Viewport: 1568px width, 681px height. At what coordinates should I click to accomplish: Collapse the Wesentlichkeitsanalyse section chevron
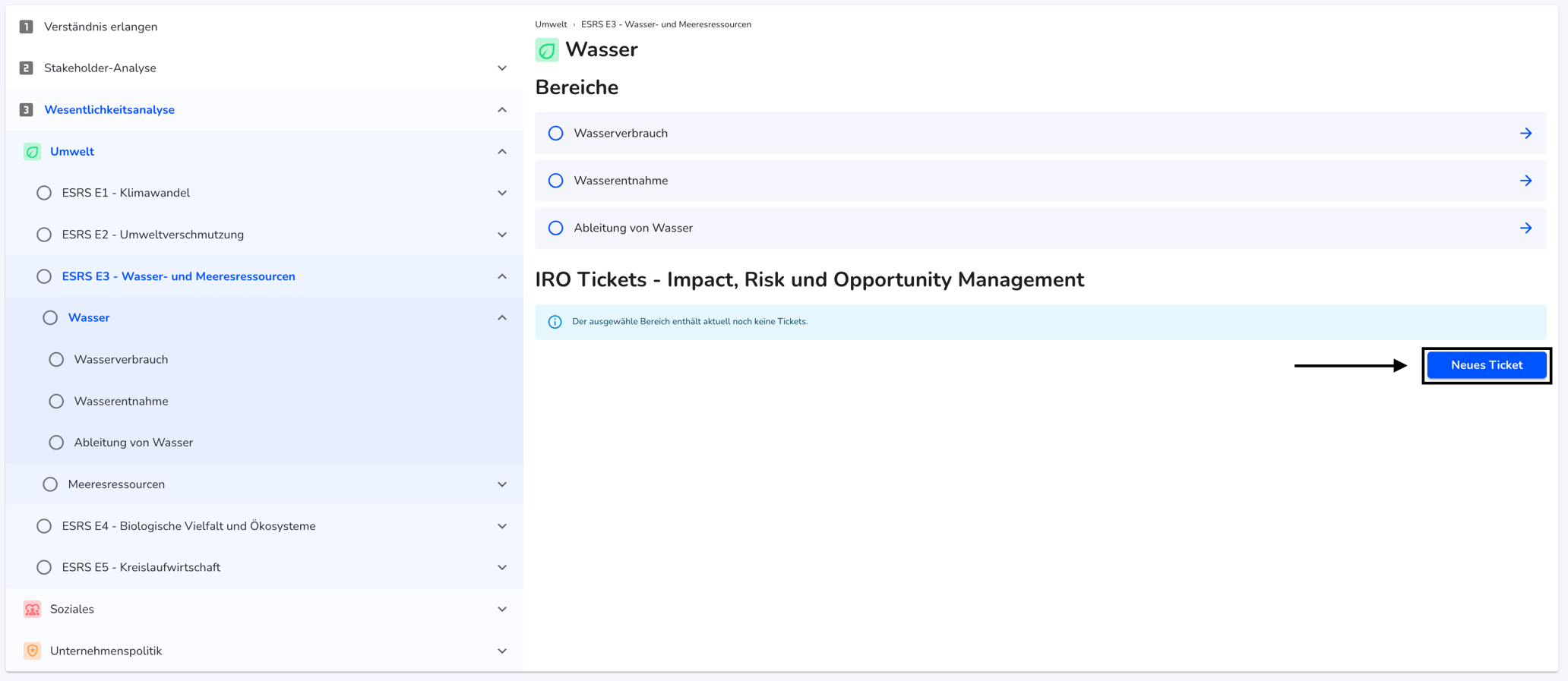(502, 110)
